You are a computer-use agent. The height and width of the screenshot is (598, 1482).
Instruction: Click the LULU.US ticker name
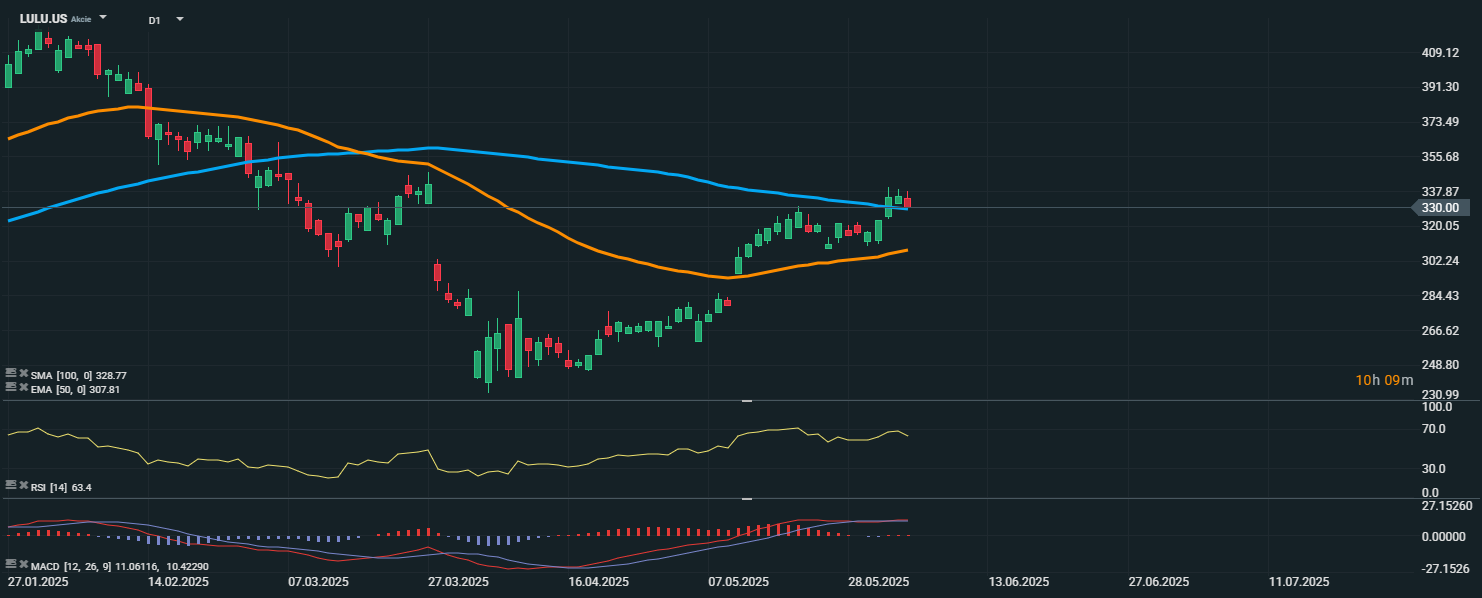[43, 19]
